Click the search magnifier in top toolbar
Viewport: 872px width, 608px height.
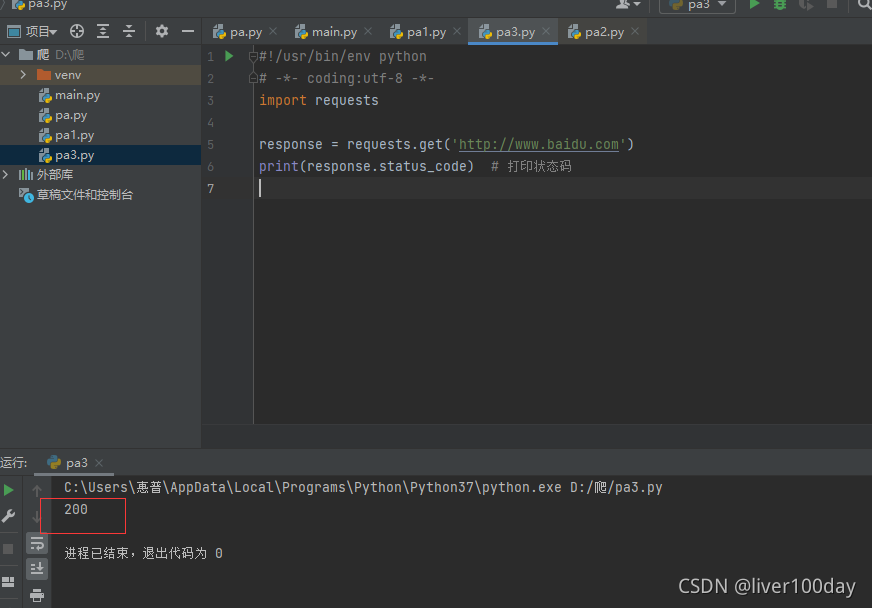[864, 4]
